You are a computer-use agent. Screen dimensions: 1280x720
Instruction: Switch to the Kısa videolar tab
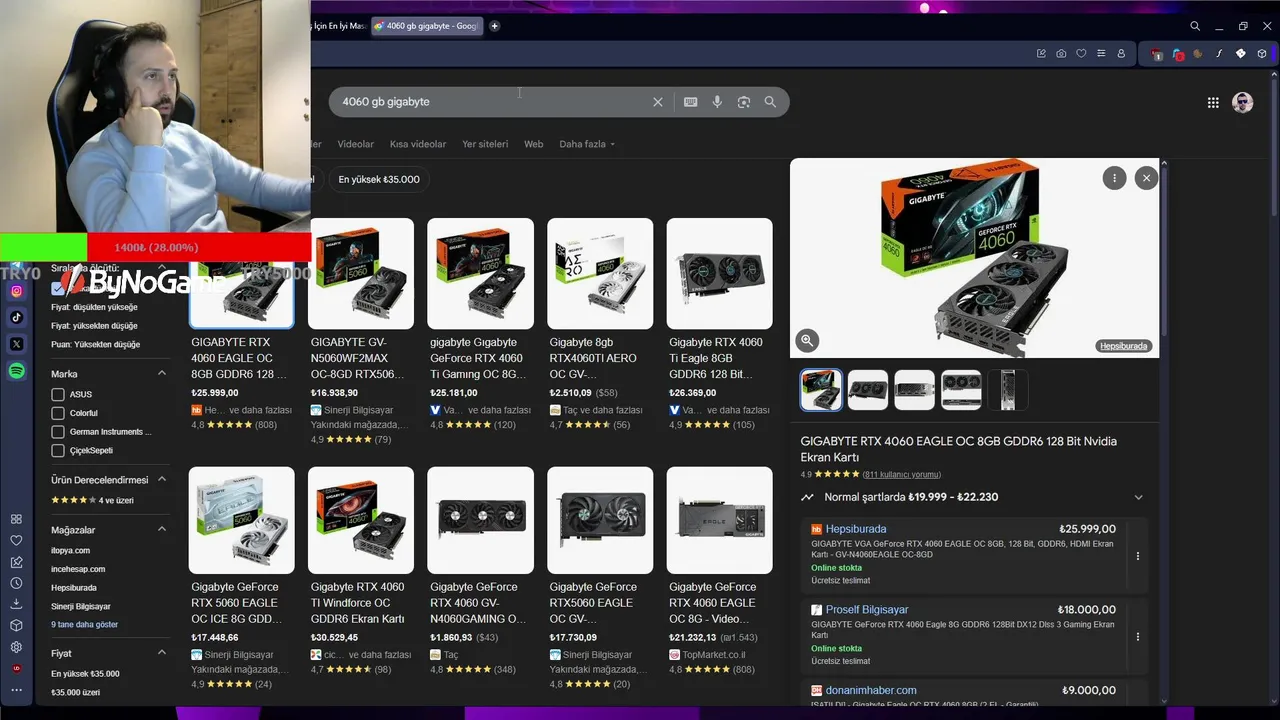[418, 144]
